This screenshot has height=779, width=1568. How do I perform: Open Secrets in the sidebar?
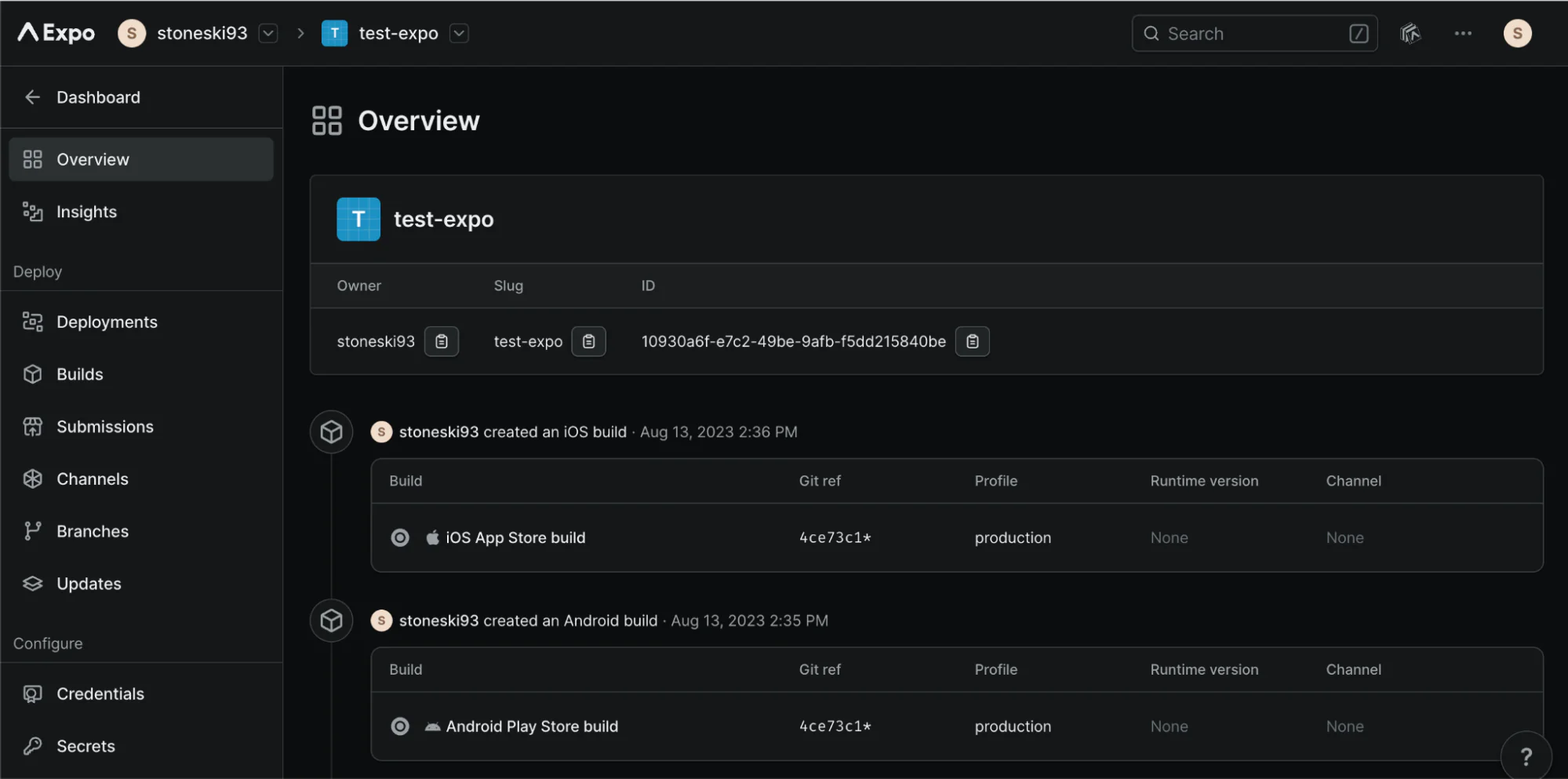pos(141,746)
